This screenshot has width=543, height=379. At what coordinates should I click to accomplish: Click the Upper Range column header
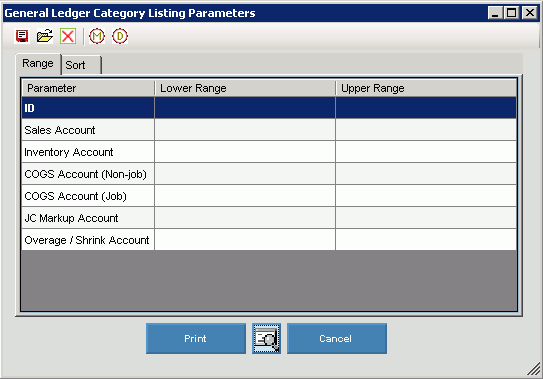(x=426, y=88)
